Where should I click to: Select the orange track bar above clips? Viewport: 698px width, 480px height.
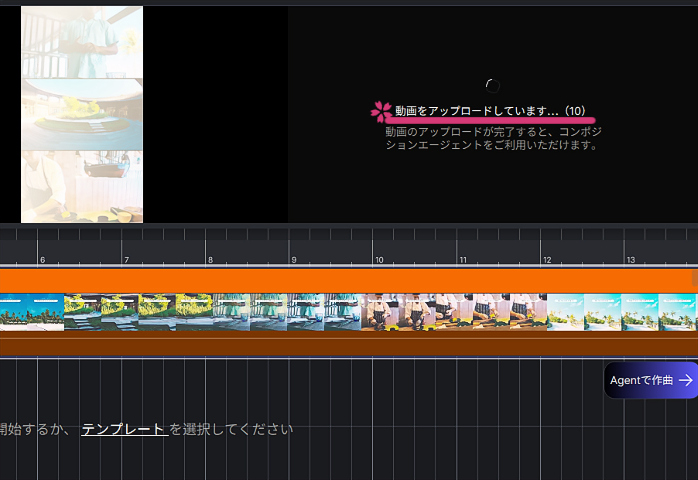[x=348, y=280]
